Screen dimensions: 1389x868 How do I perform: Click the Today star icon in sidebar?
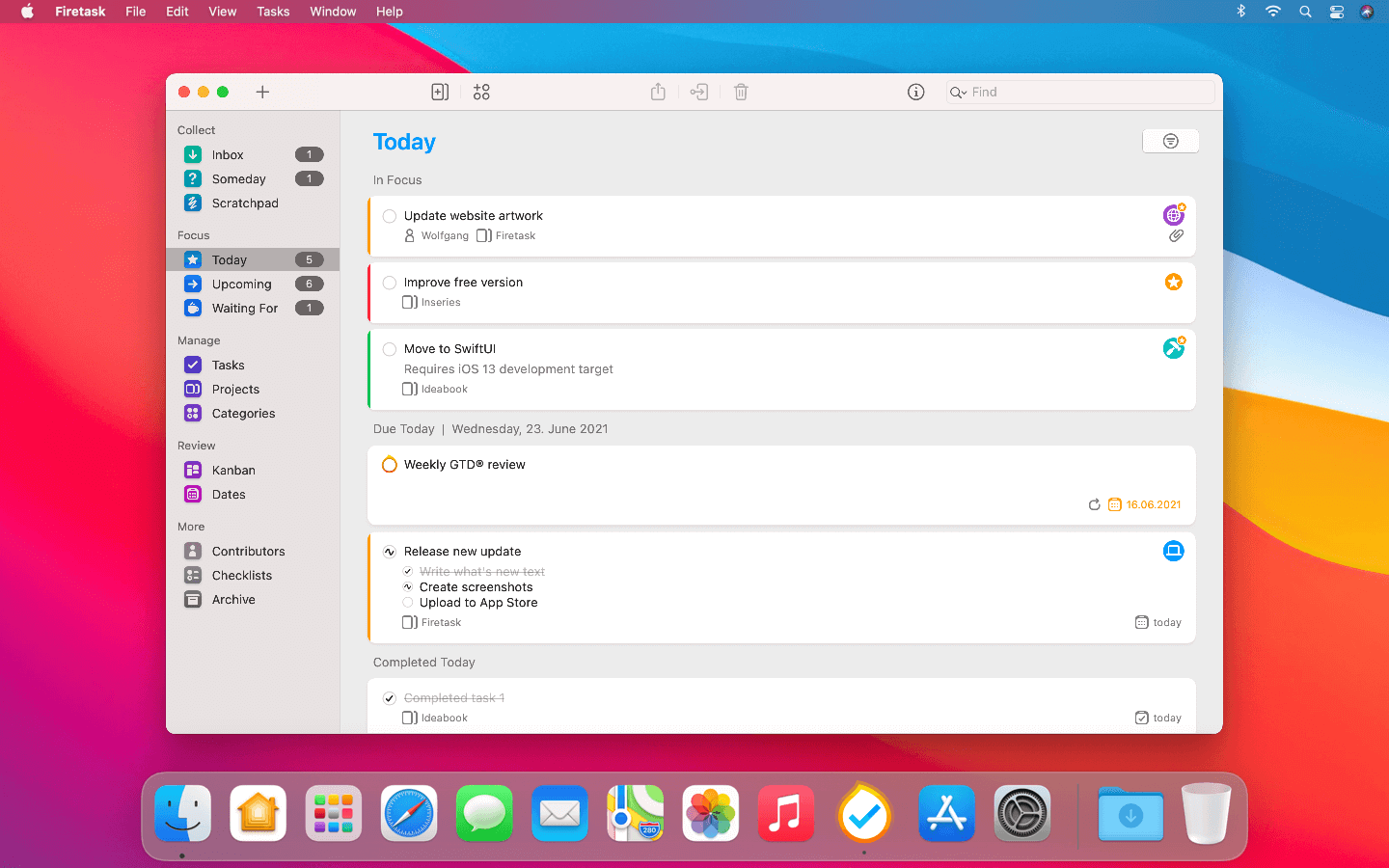(193, 259)
